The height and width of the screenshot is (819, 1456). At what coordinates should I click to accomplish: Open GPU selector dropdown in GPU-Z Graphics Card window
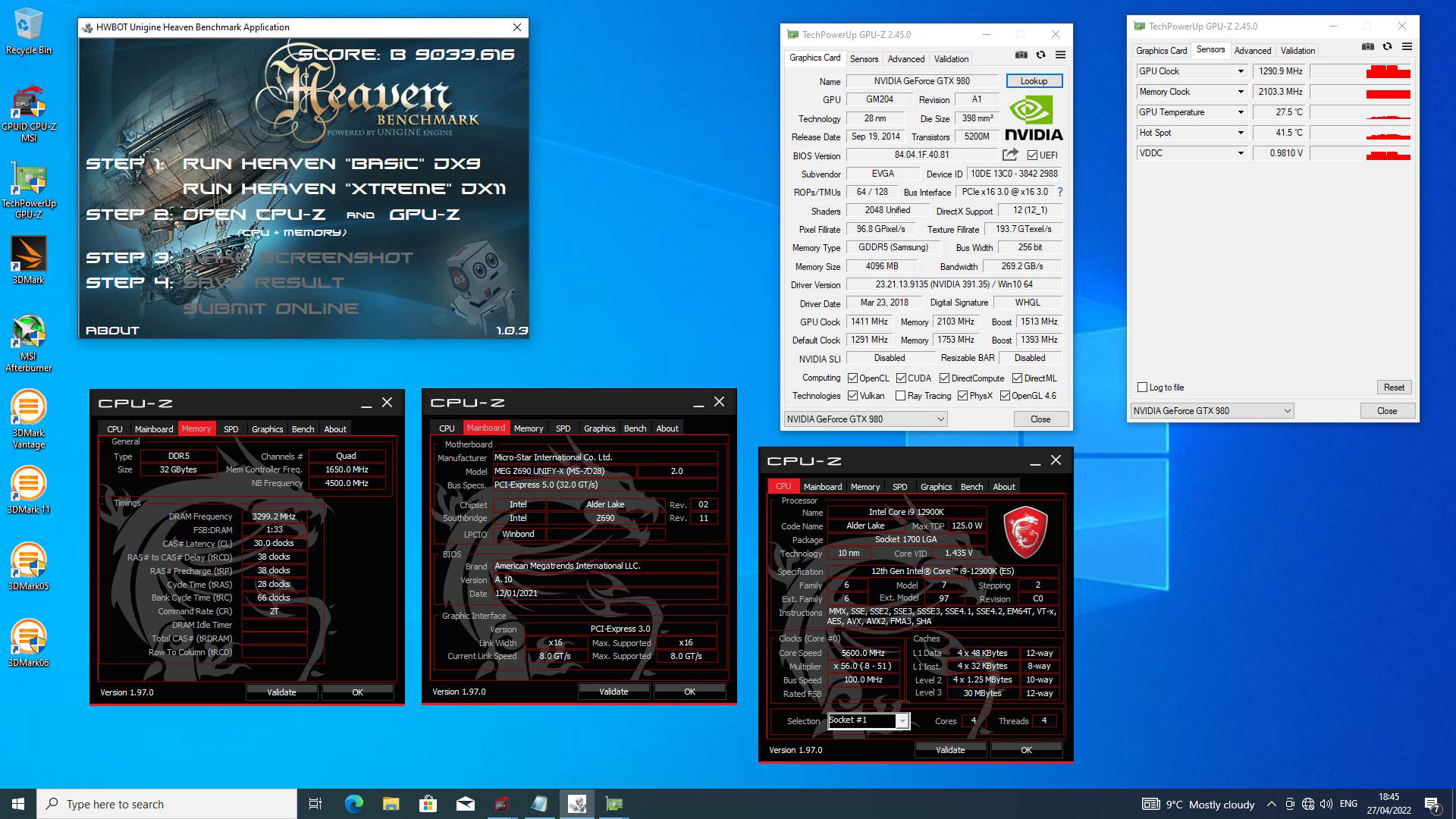865,419
